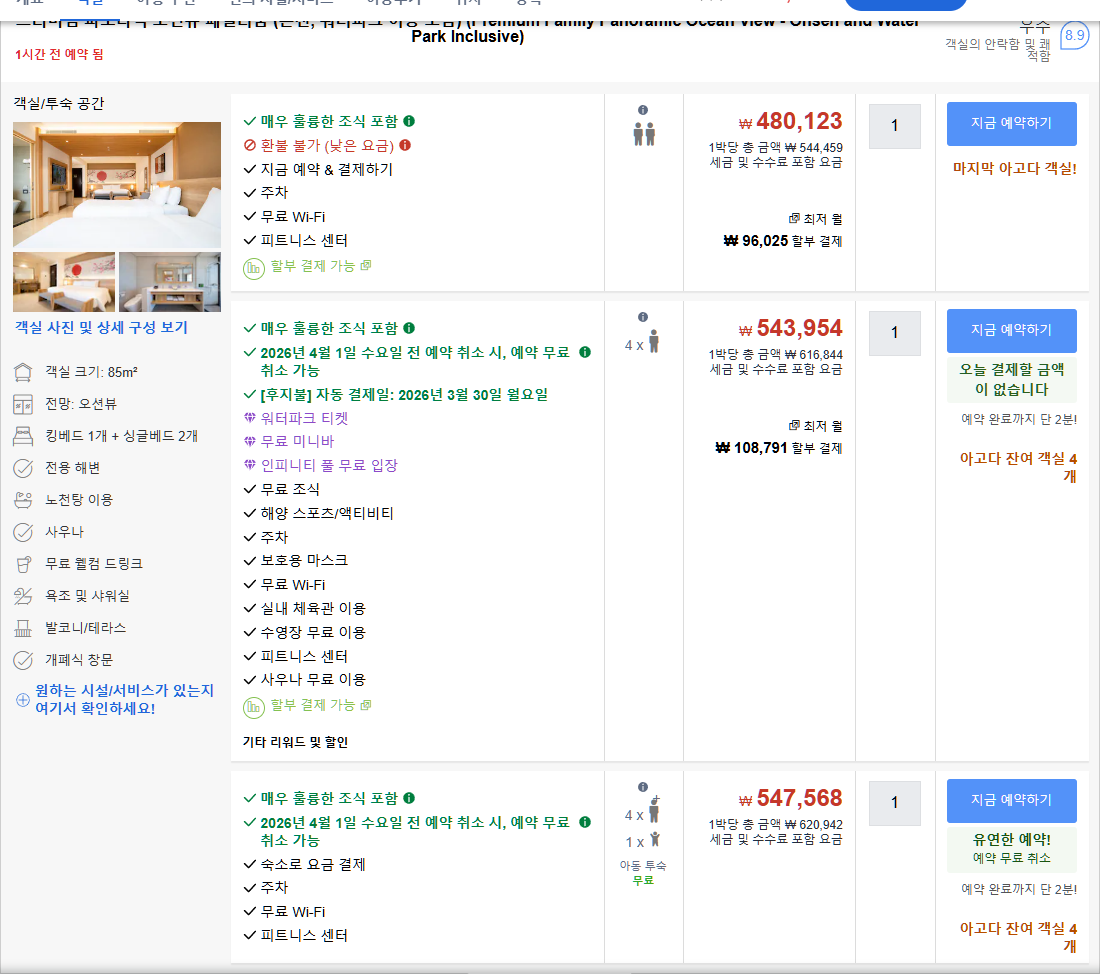Click info icon beside breakfast in ₩543,954 offer

pyautogui.click(x=409, y=328)
